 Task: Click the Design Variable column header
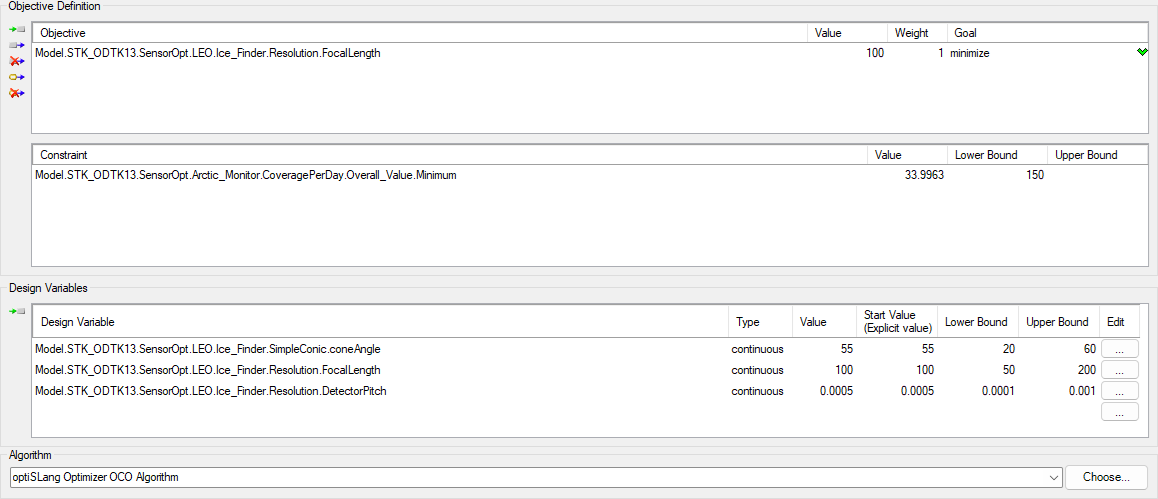[380, 322]
